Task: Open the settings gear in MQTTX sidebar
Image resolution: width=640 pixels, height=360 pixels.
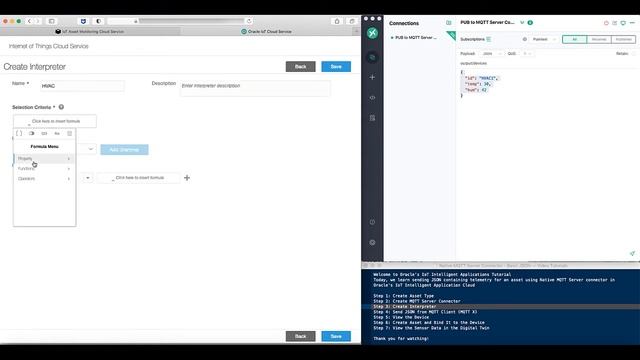Action: 372,242
